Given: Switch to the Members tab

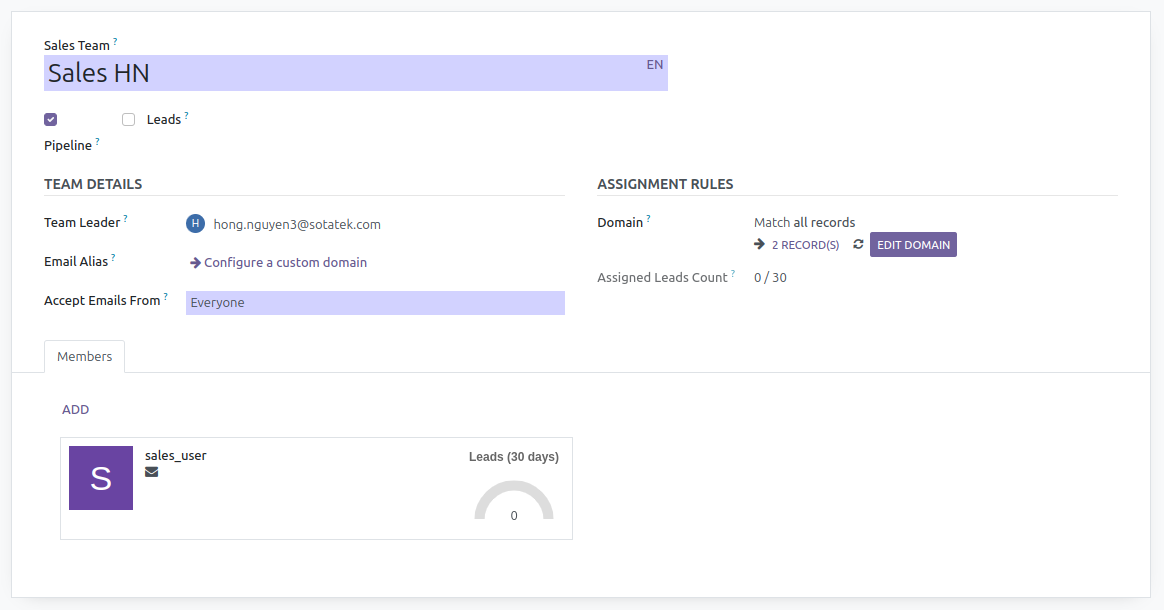Looking at the screenshot, I should tap(84, 356).
